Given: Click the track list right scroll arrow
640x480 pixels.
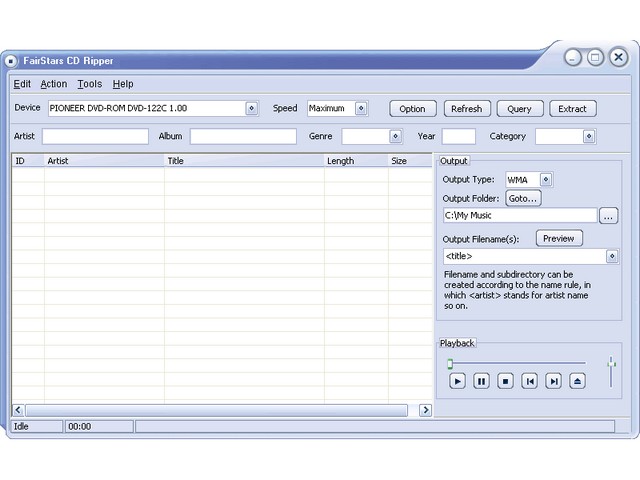Looking at the screenshot, I should pos(425,410).
